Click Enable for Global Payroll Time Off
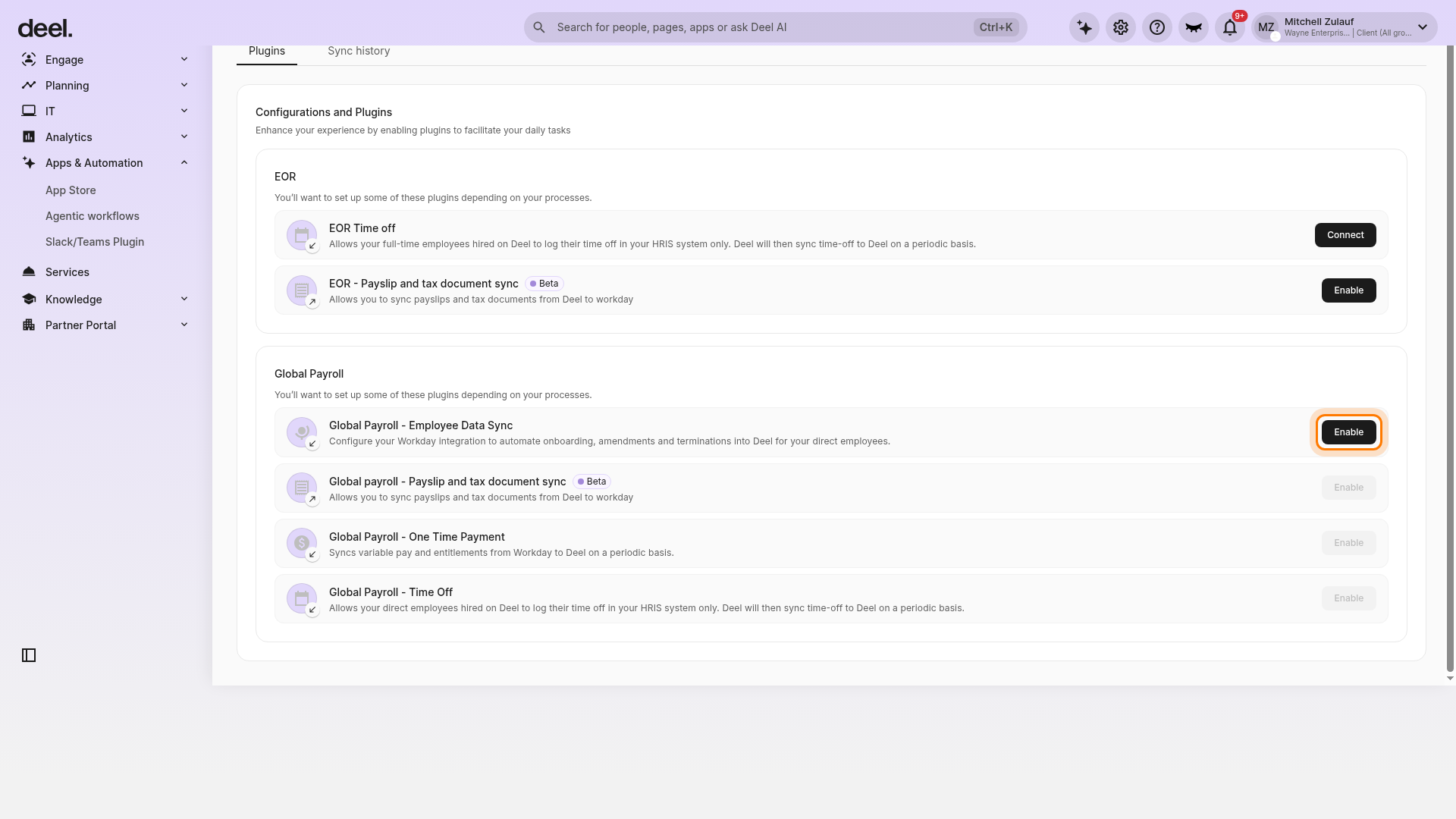The width and height of the screenshot is (1456, 819). 1348,598
